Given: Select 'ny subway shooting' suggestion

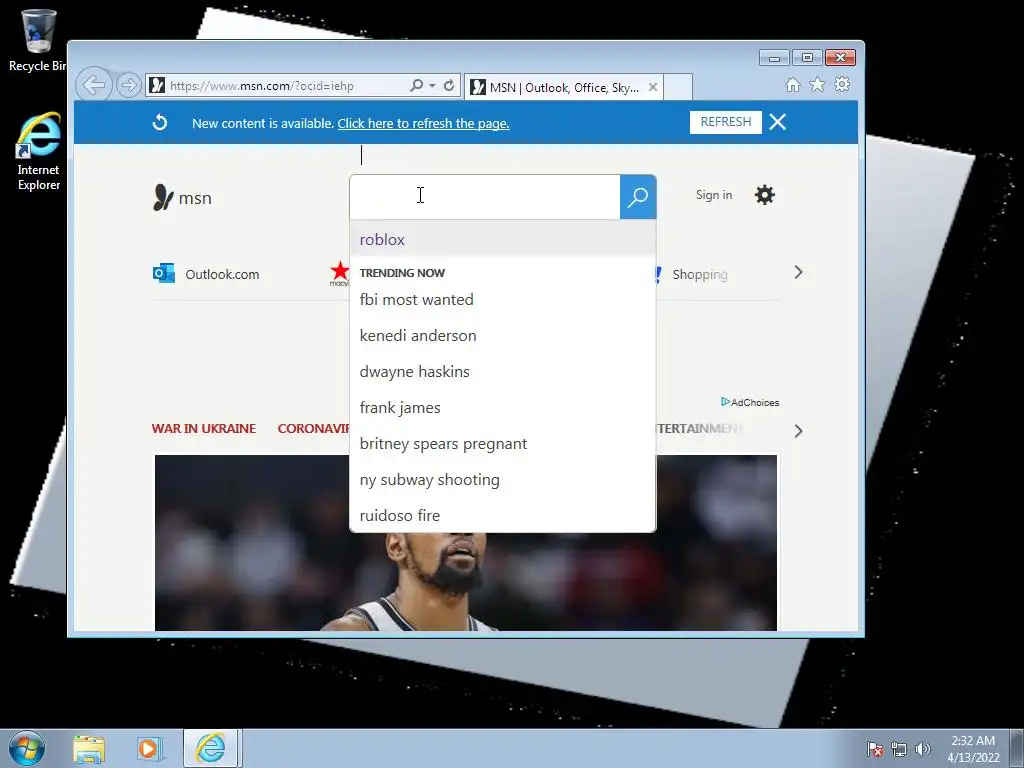Looking at the screenshot, I should [502, 479].
